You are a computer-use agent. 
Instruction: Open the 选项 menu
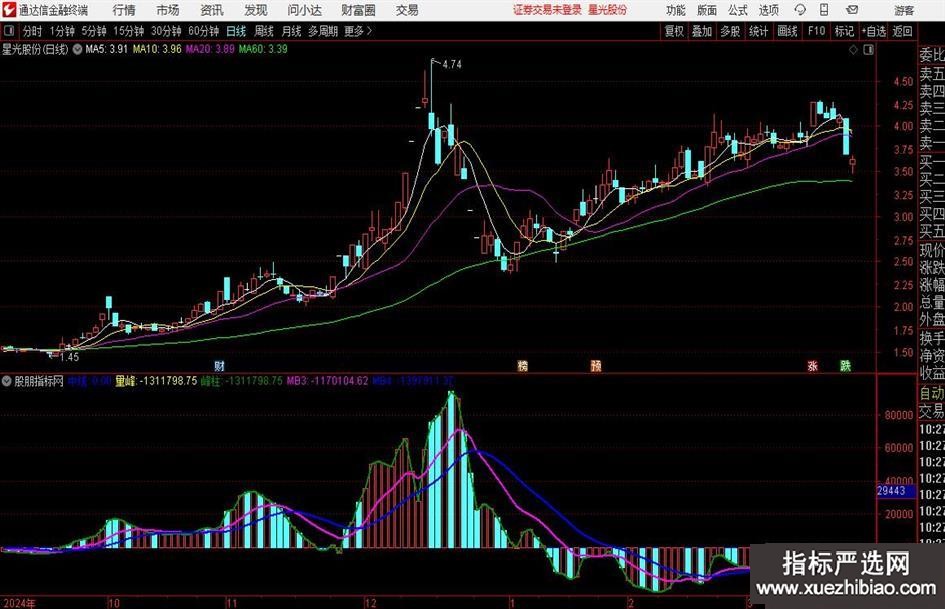768,10
